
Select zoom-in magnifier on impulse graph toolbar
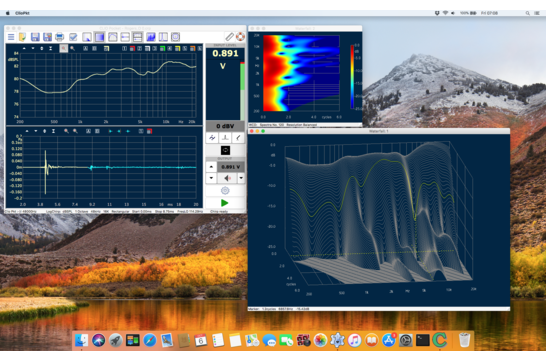(x=66, y=131)
